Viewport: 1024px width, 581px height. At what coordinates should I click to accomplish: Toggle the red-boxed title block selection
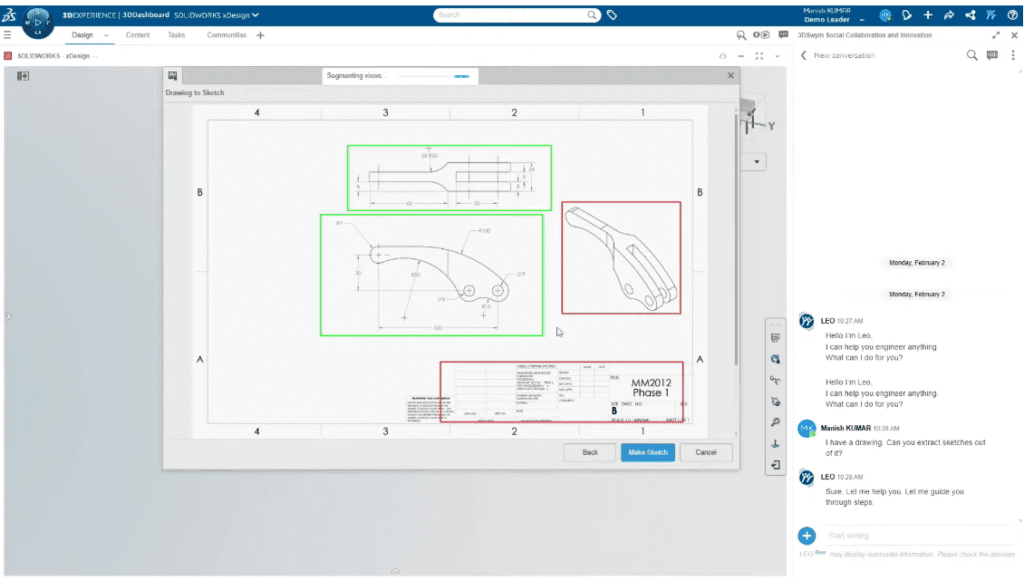(x=563, y=390)
